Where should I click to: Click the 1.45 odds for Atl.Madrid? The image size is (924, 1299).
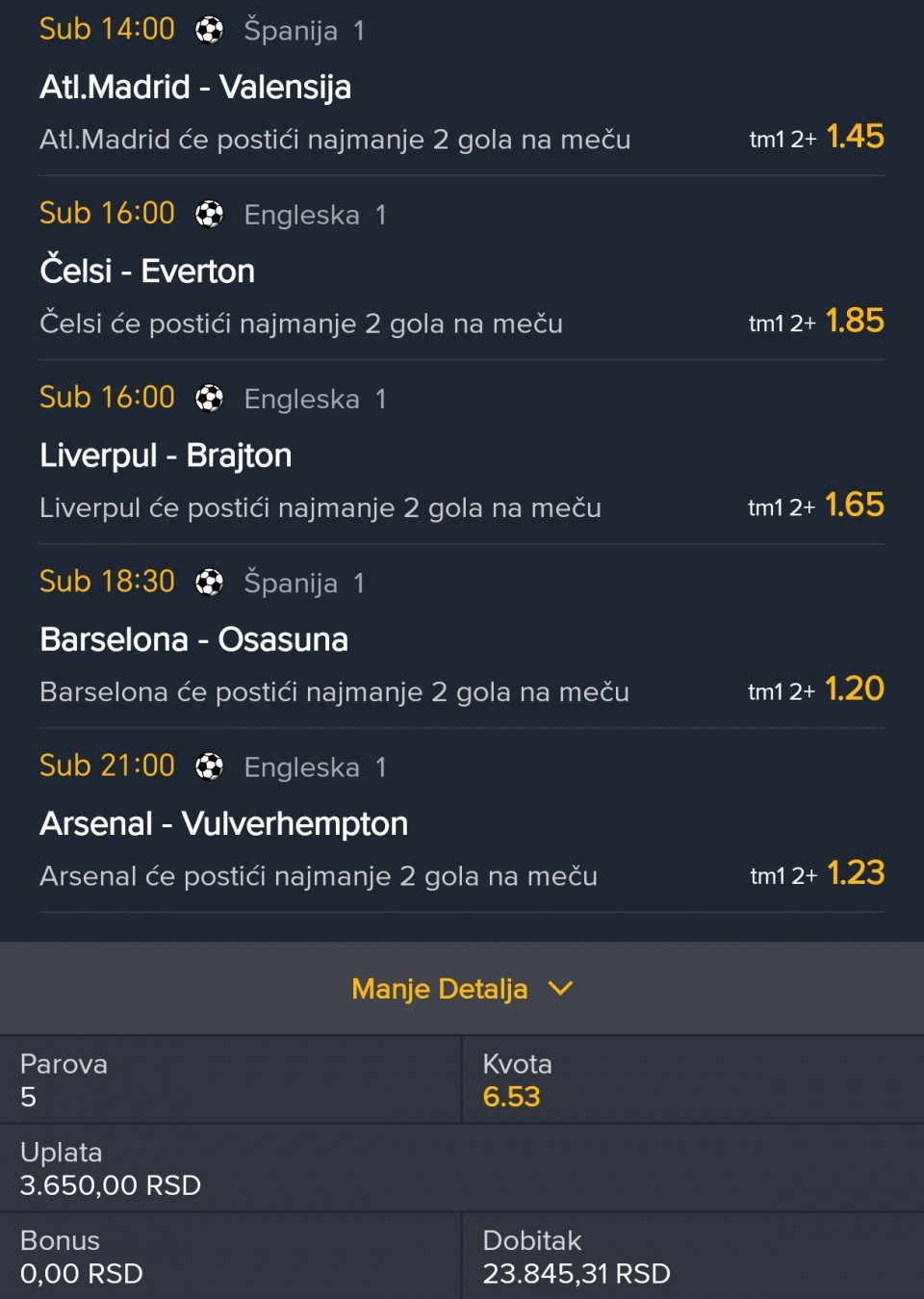[x=855, y=137]
